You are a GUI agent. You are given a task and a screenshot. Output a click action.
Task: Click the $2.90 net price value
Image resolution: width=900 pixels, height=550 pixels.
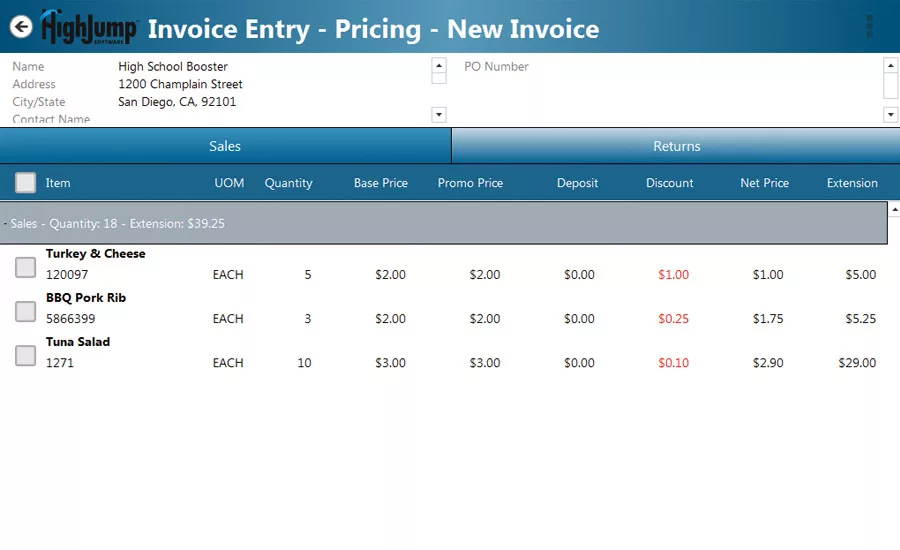pyautogui.click(x=768, y=363)
